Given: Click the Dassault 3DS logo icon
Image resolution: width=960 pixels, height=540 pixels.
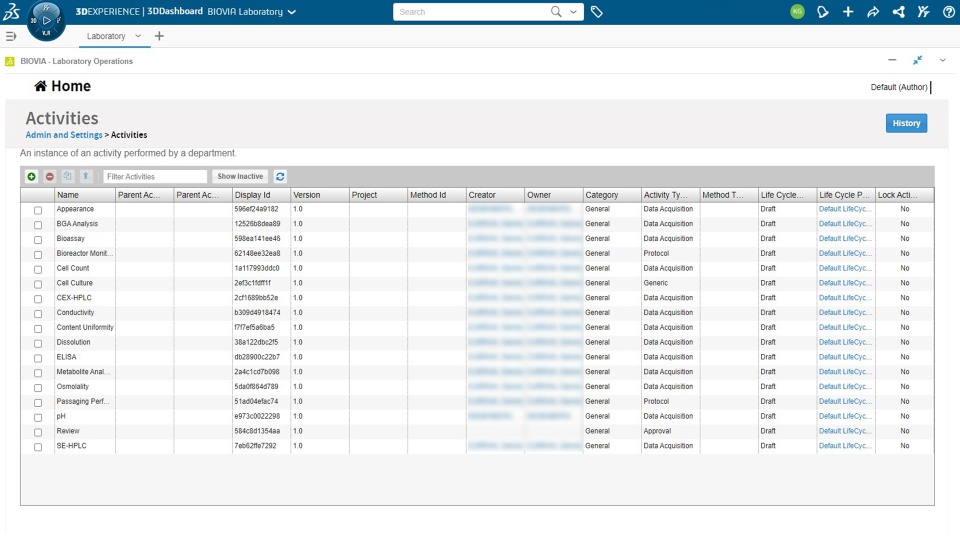Looking at the screenshot, I should (x=12, y=12).
